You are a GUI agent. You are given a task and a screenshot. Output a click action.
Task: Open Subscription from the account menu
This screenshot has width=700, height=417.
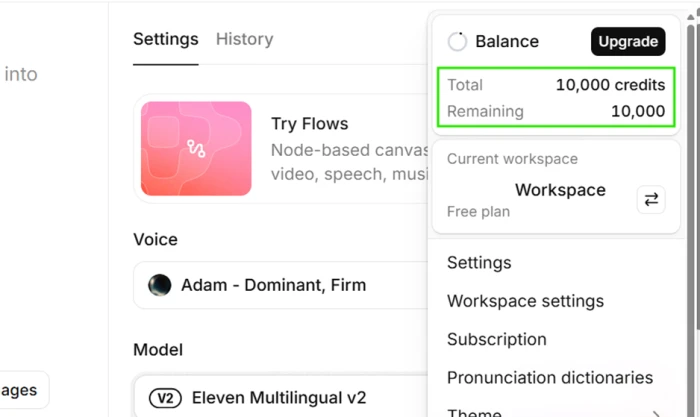pyautogui.click(x=497, y=339)
